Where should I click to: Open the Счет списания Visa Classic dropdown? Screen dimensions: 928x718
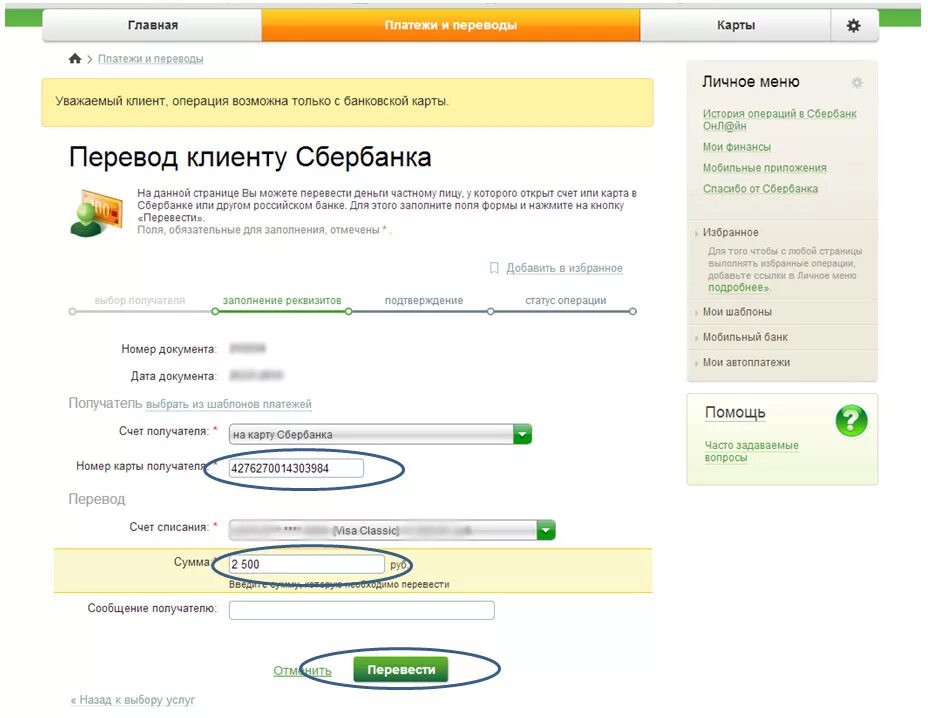tap(392, 530)
